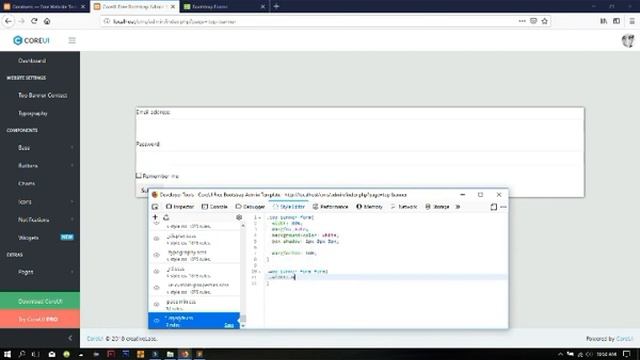
Task: Click the Pocket save icon in address bar
Action: click(x=533, y=21)
